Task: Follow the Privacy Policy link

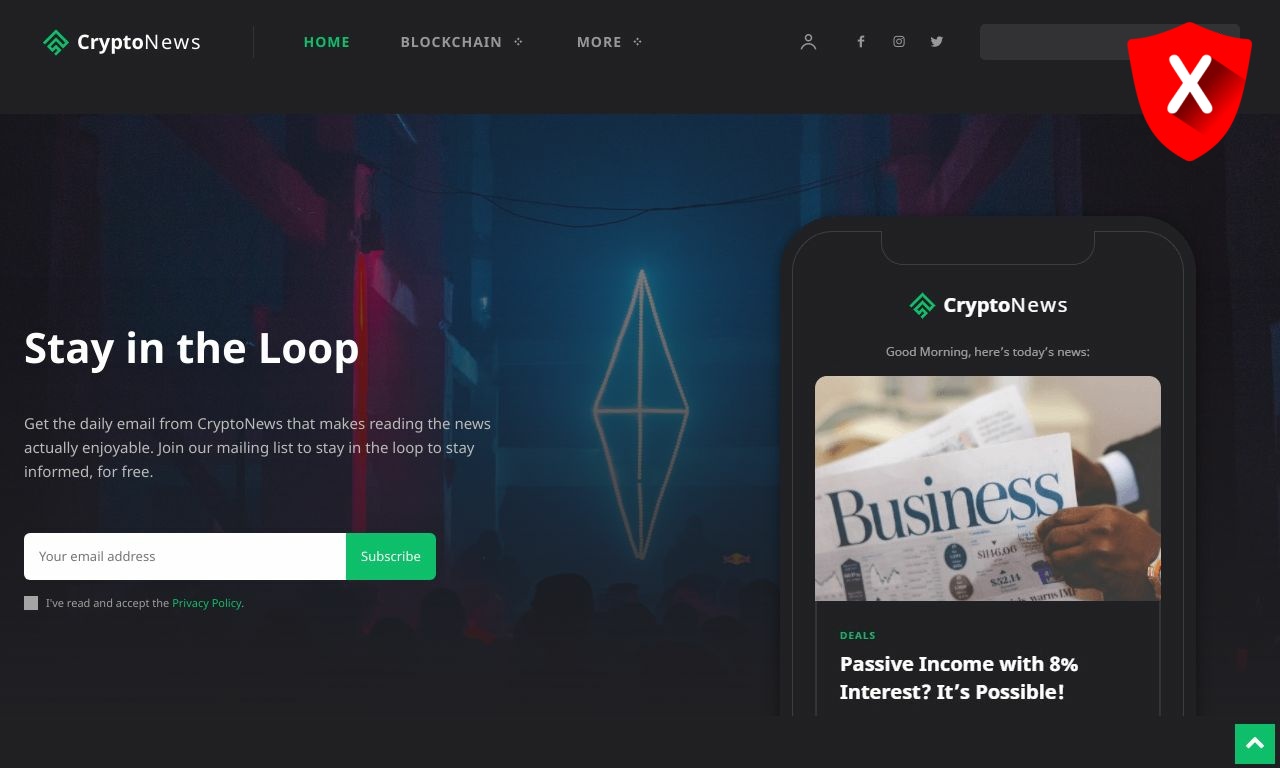Action: point(207,603)
